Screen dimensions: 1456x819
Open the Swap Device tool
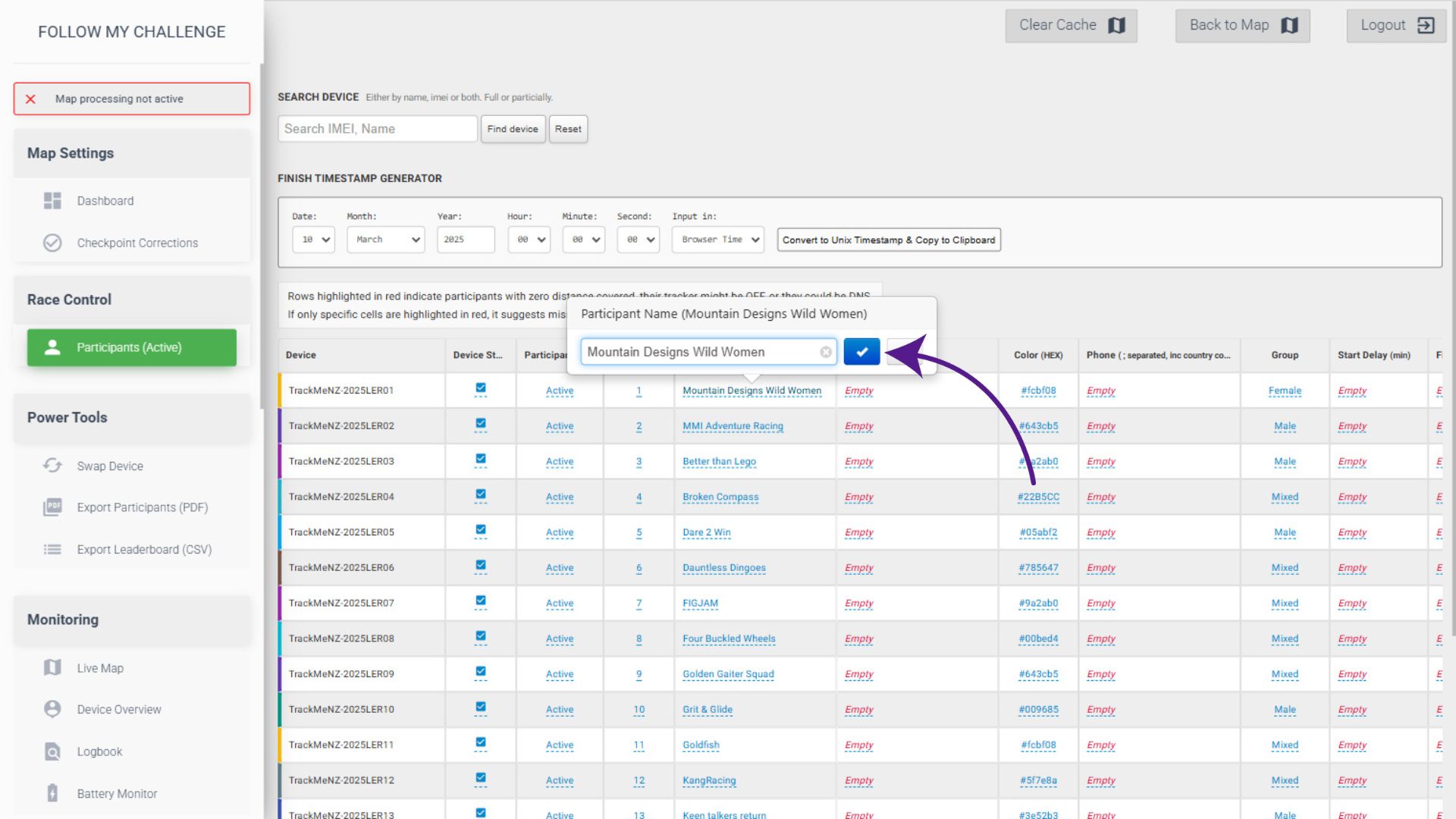[109, 466]
